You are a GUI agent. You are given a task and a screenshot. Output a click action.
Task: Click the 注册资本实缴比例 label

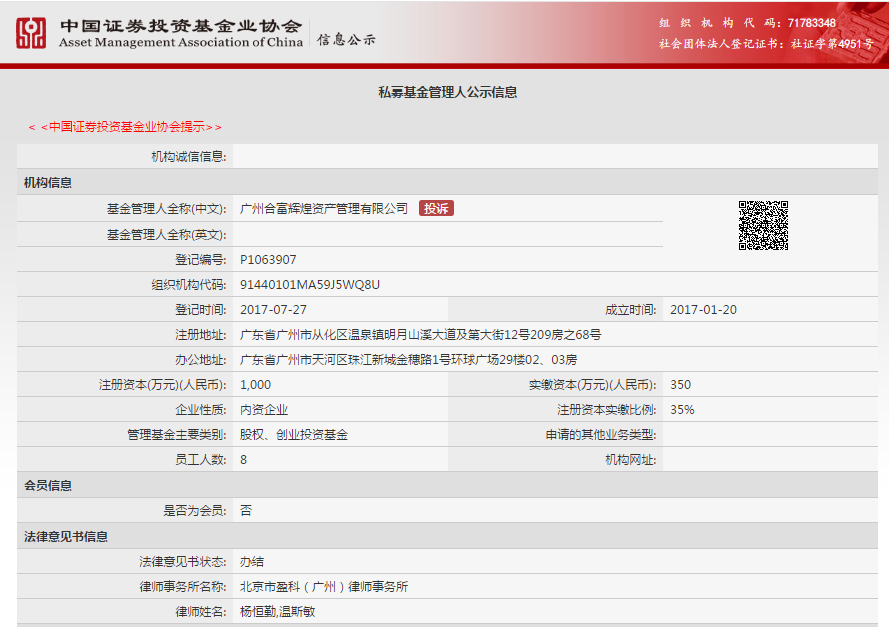click(x=607, y=409)
